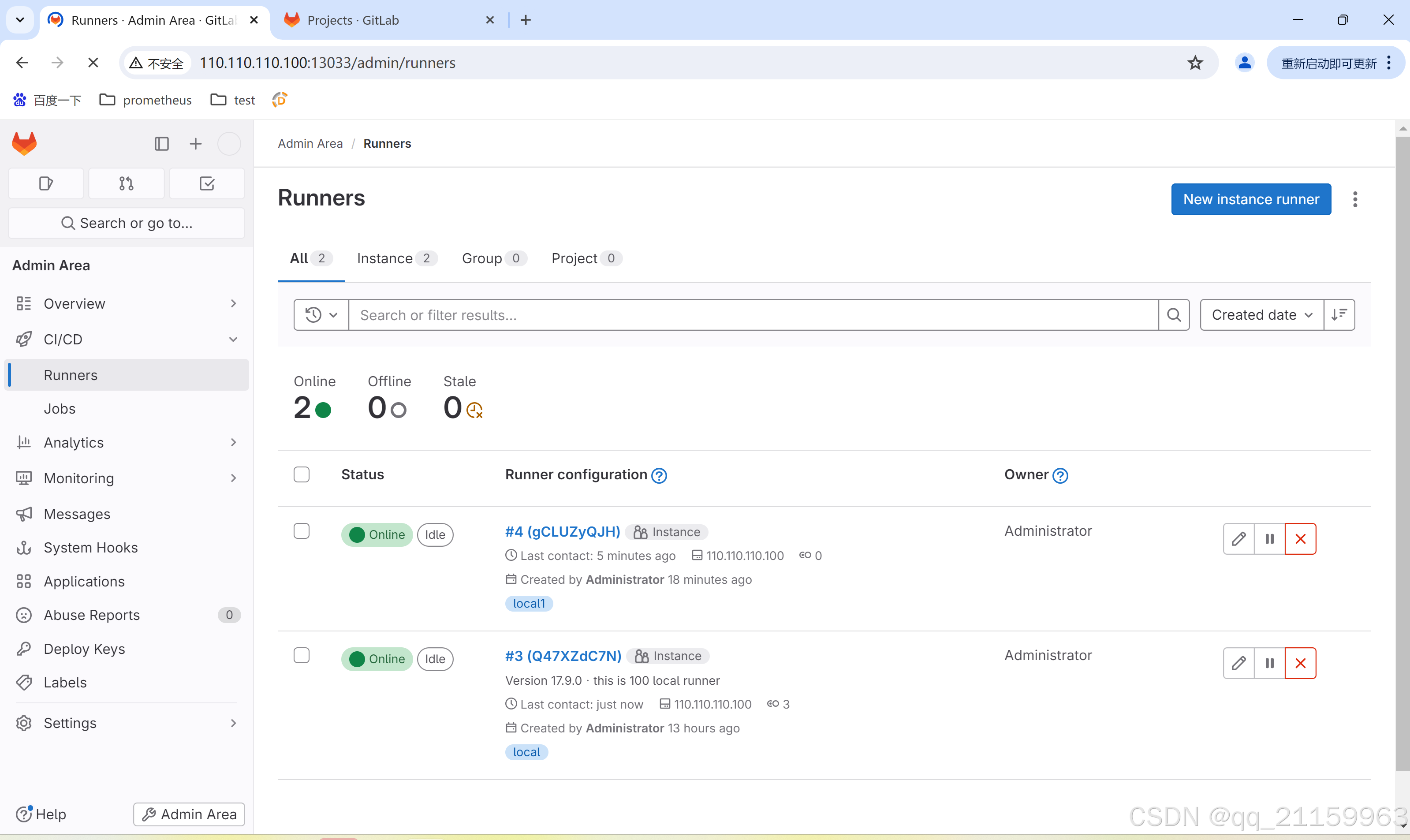
Task: Select the checkbox for runner #4 (gCLUZyQJH)
Action: point(301,530)
